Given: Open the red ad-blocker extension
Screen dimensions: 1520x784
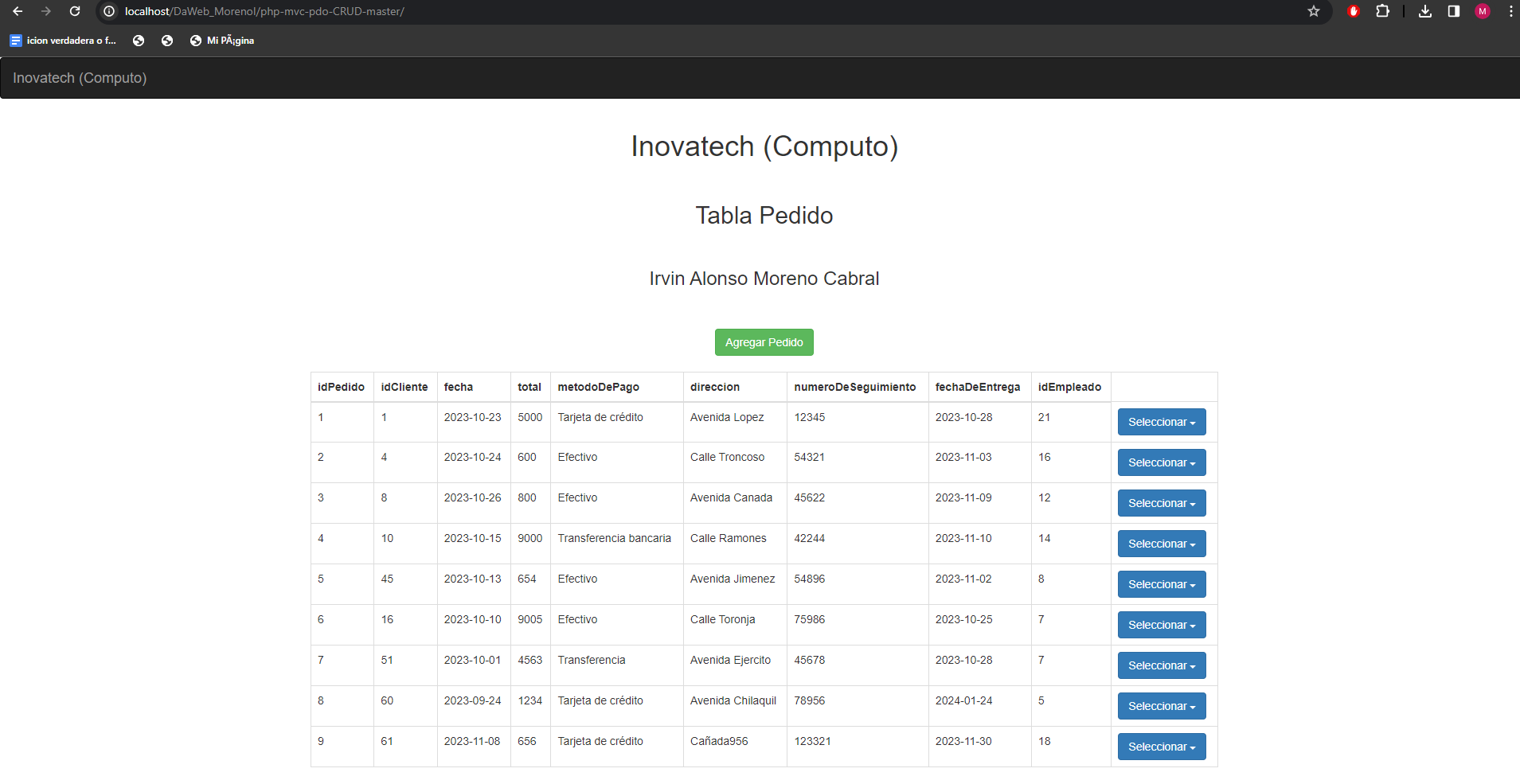Looking at the screenshot, I should point(1354,12).
